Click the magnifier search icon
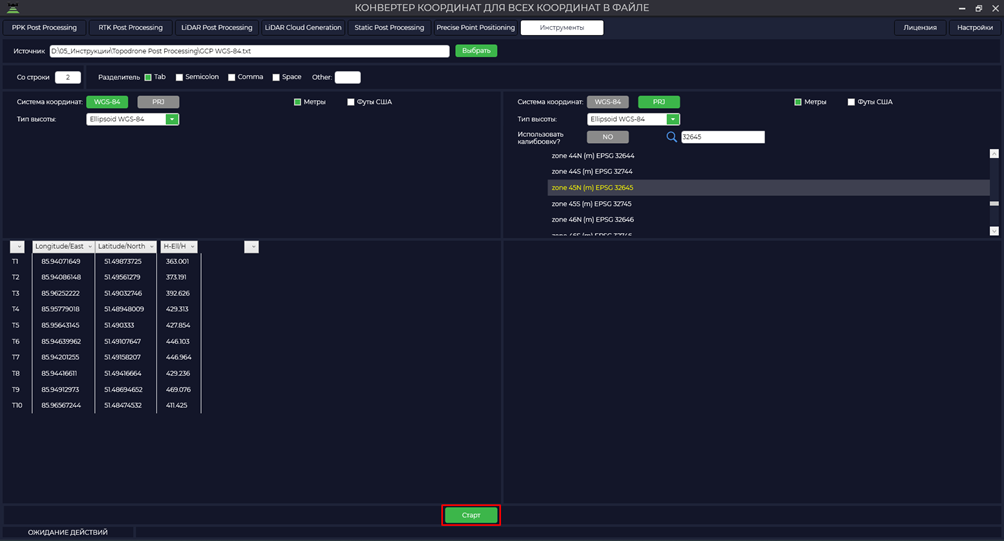The width and height of the screenshot is (1004, 541). coord(671,137)
